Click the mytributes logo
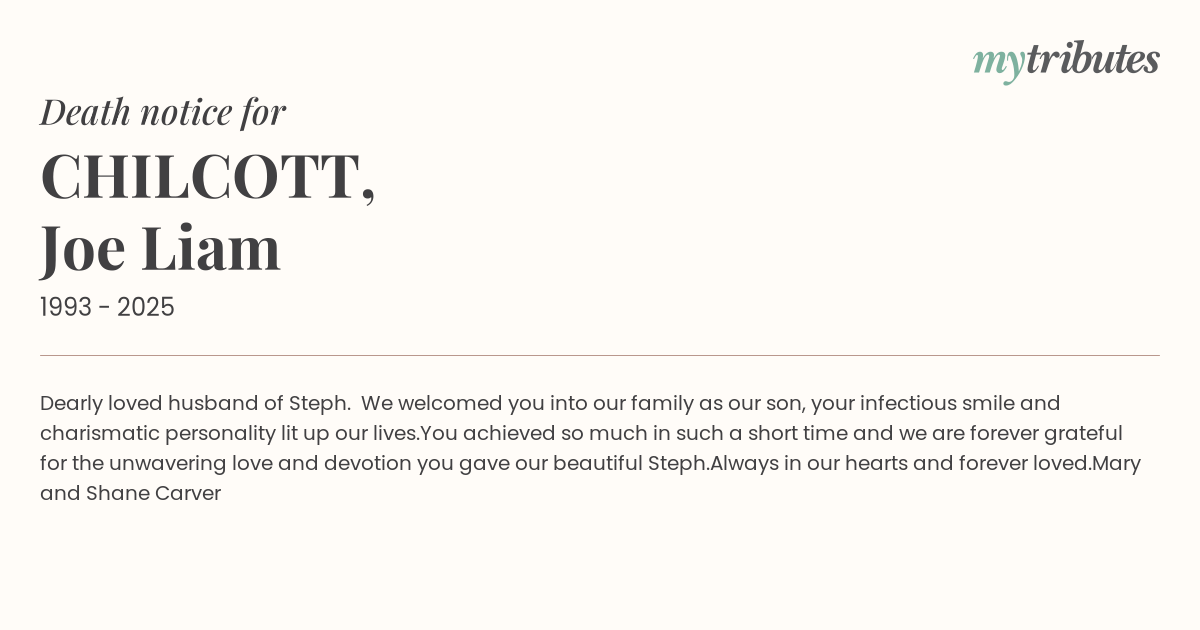Viewport: 1200px width, 630px height. click(x=1066, y=60)
